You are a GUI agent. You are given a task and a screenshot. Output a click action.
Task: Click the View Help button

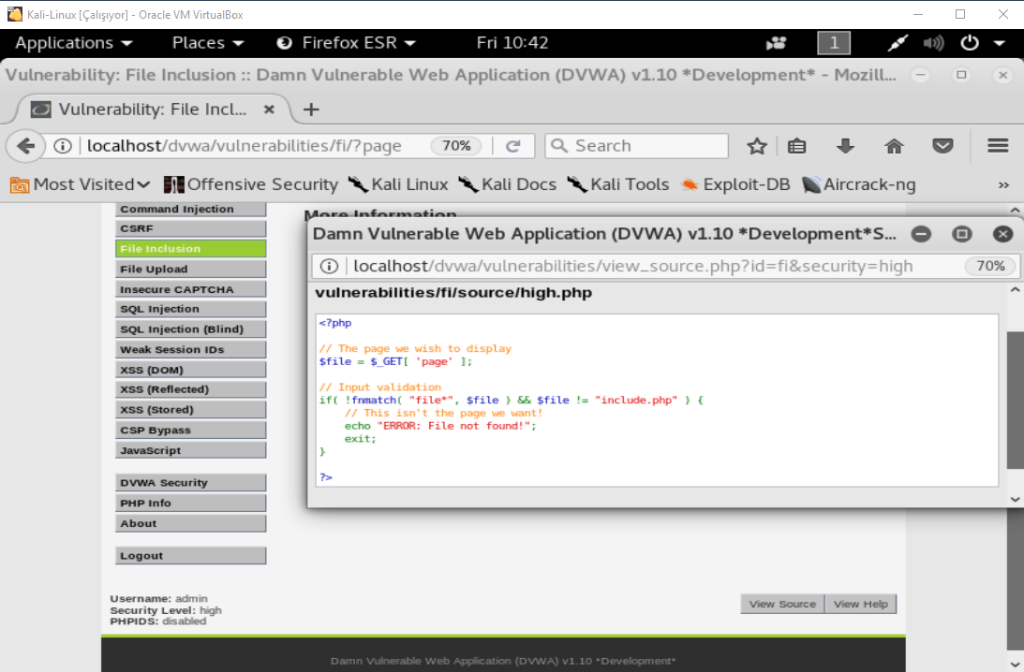[x=860, y=604]
